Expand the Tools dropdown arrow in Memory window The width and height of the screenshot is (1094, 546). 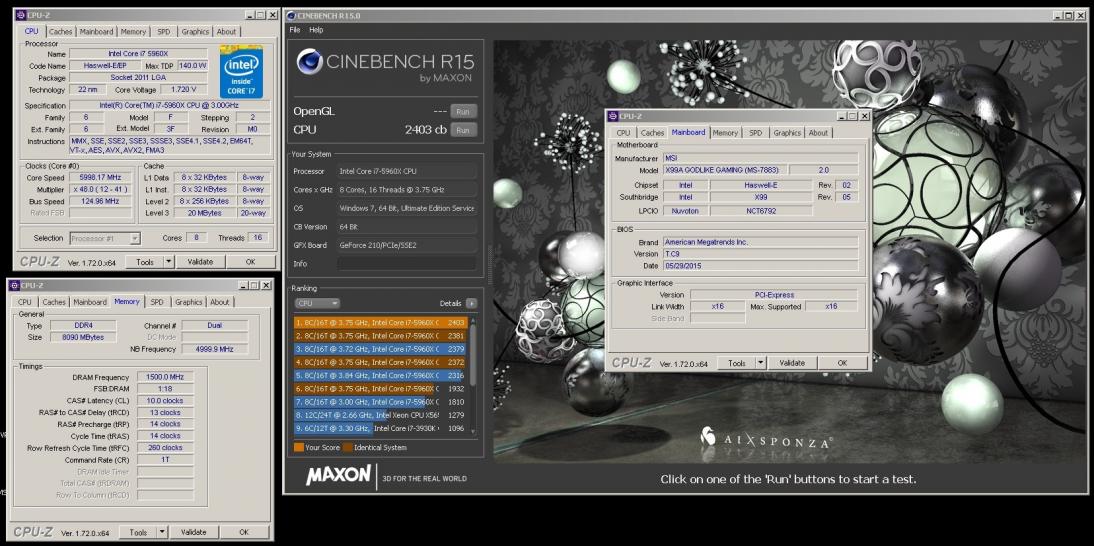point(162,532)
